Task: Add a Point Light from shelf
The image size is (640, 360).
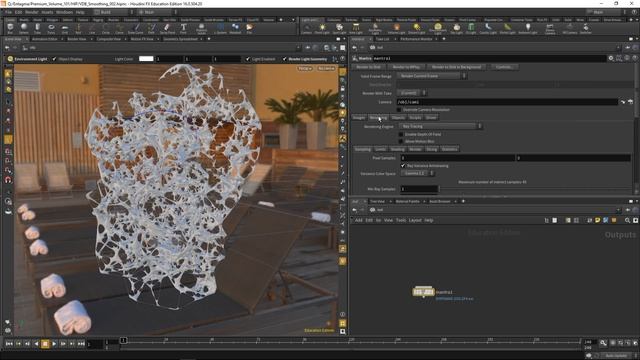Action: (322, 28)
